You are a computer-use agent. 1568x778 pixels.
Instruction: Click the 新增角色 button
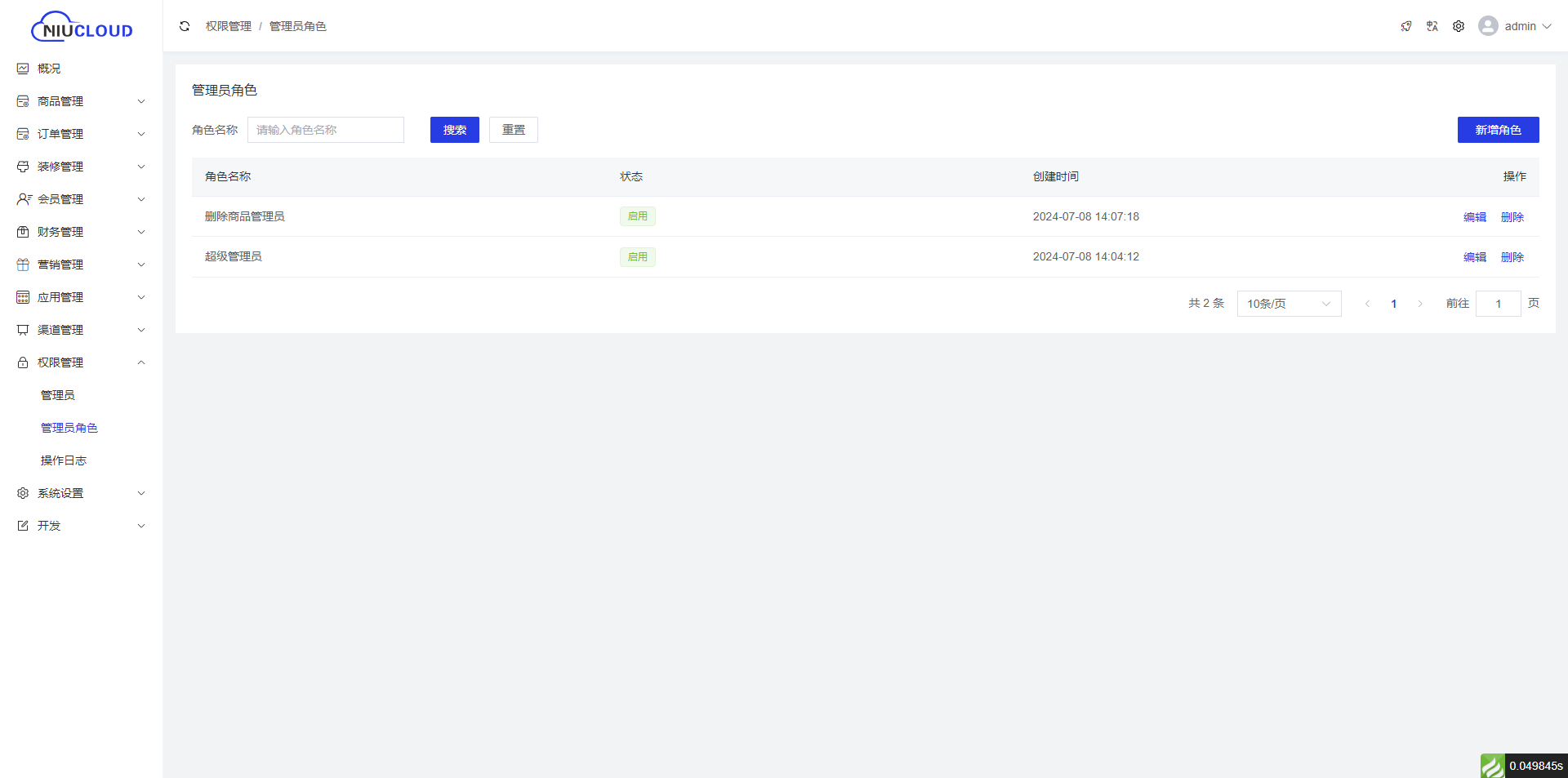point(1499,130)
